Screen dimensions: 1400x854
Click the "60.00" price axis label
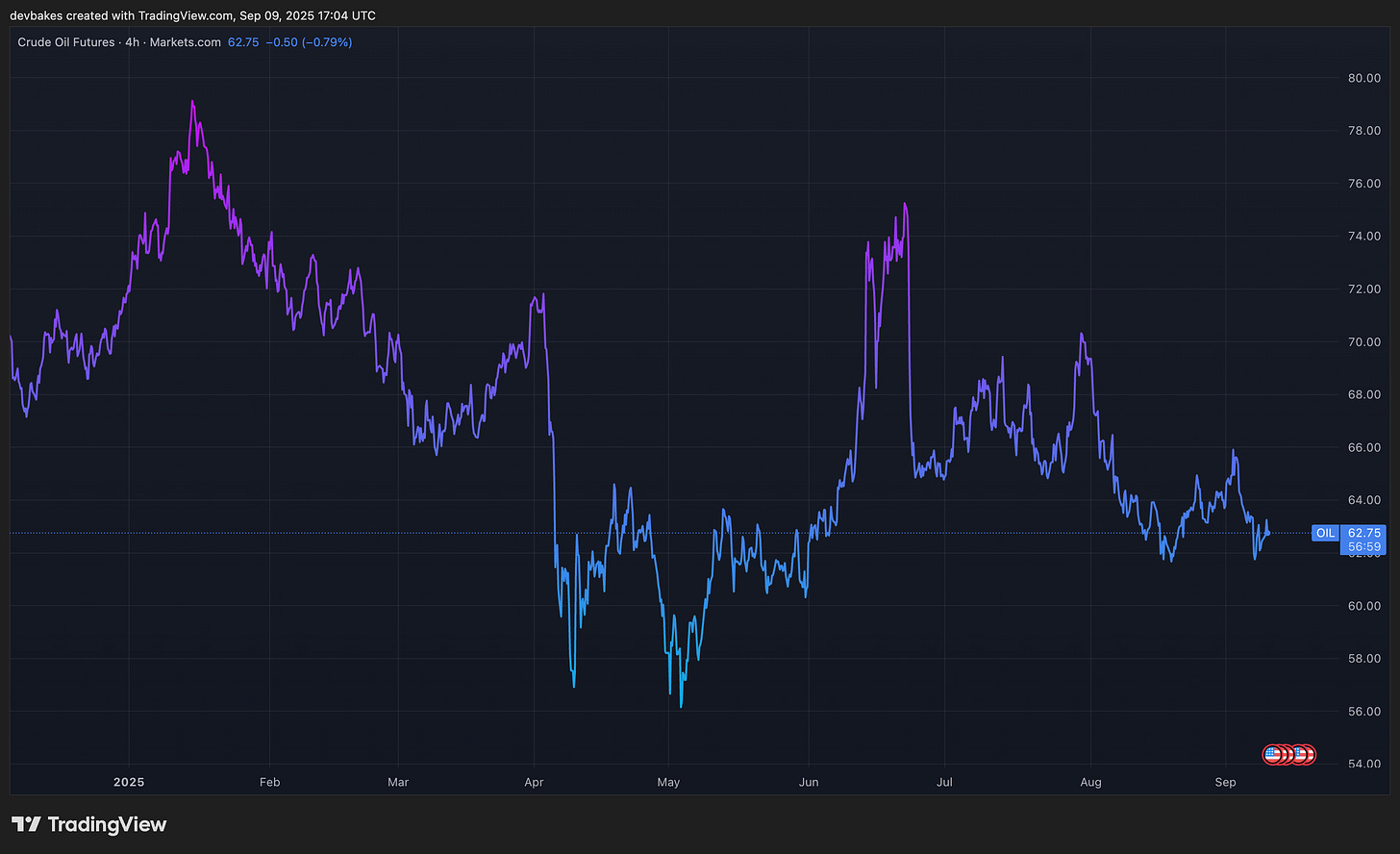tap(1364, 606)
